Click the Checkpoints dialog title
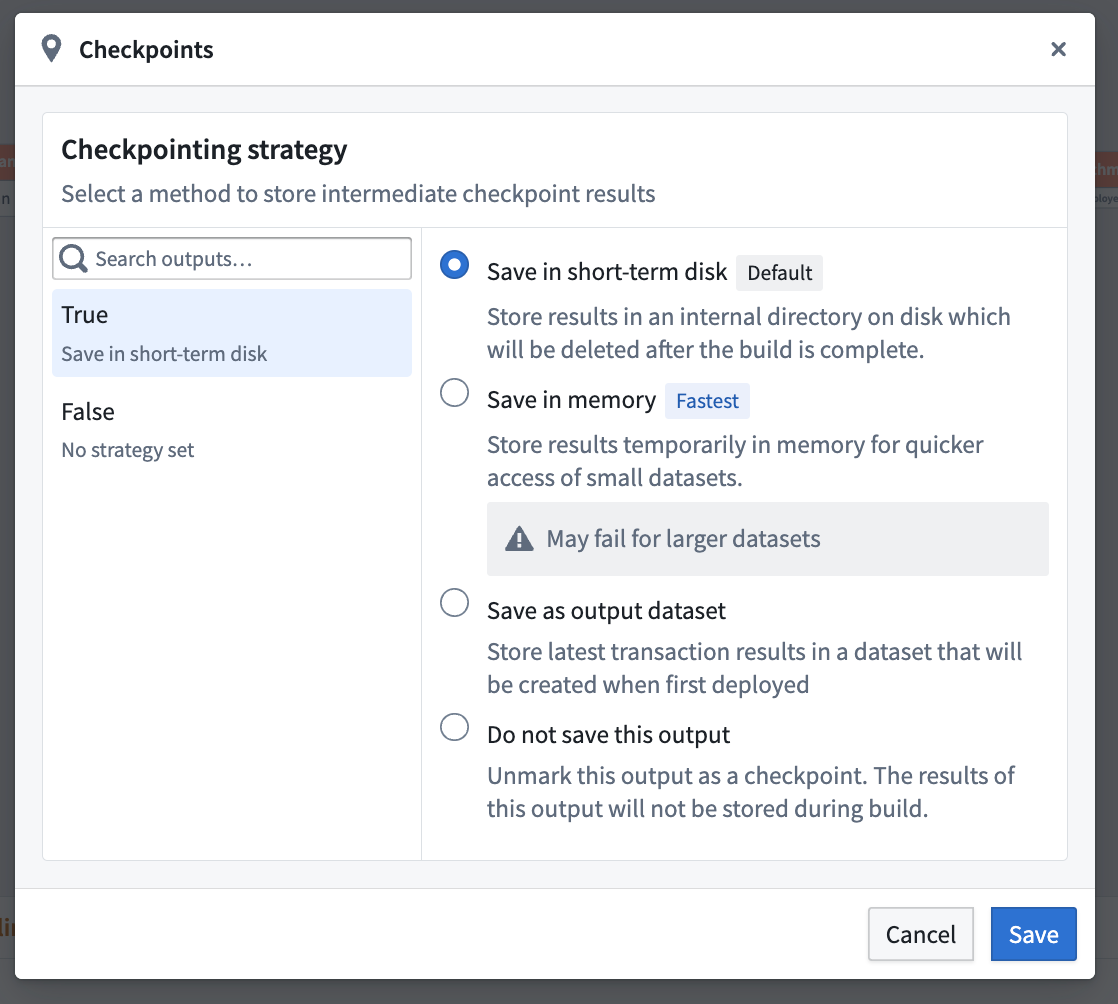This screenshot has width=1118, height=1004. tap(146, 49)
